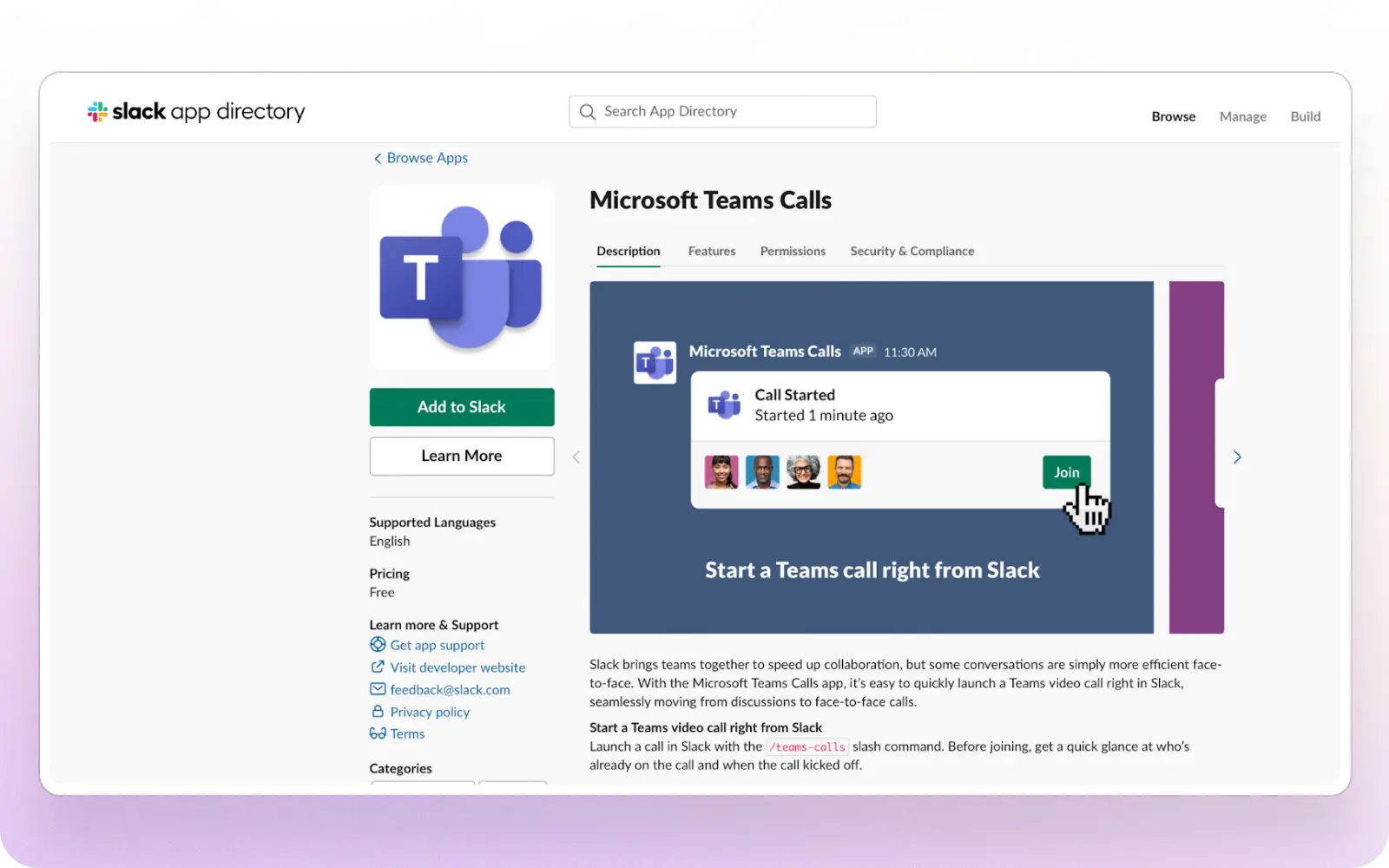Open the Learn More page
The width and height of the screenshot is (1389, 868).
click(x=461, y=456)
